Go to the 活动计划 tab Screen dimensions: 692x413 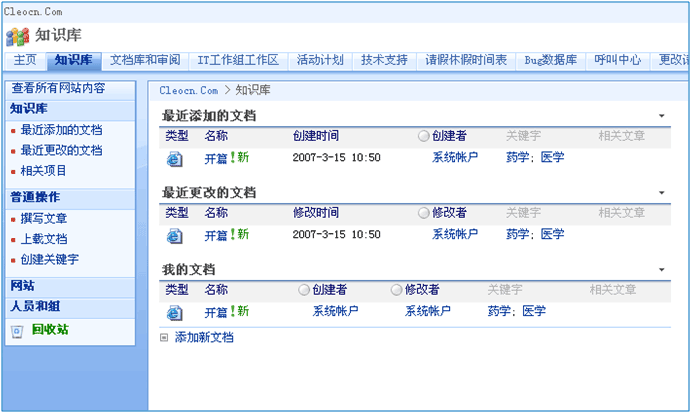(320, 60)
